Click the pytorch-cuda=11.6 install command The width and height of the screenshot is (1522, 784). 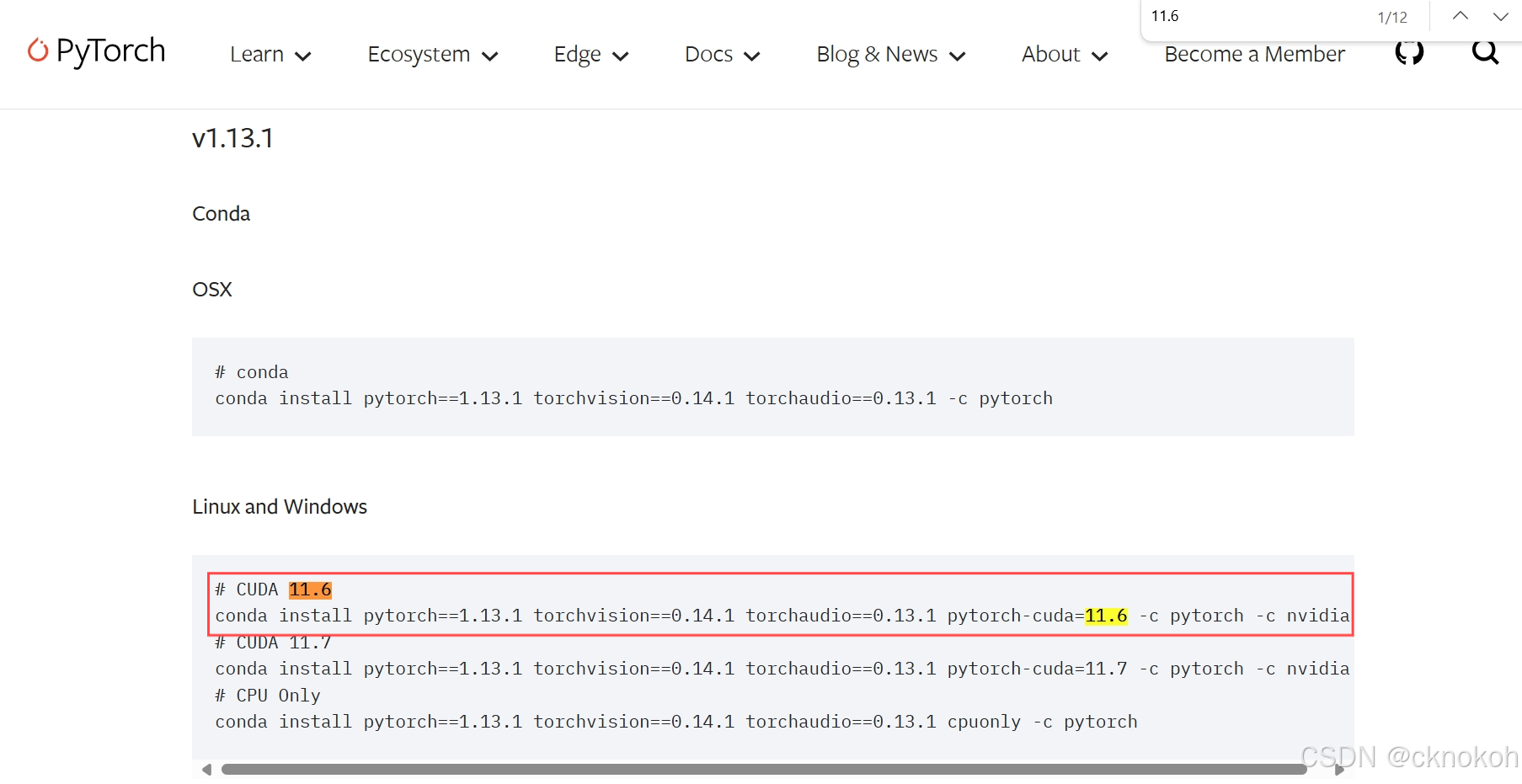coord(782,616)
